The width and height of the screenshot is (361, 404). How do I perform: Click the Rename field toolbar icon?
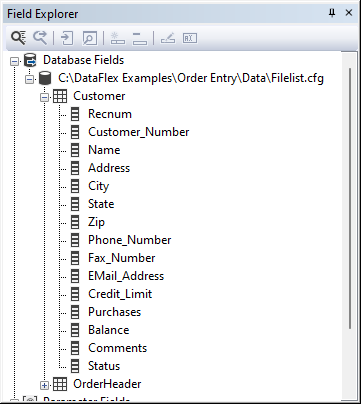tap(190, 38)
